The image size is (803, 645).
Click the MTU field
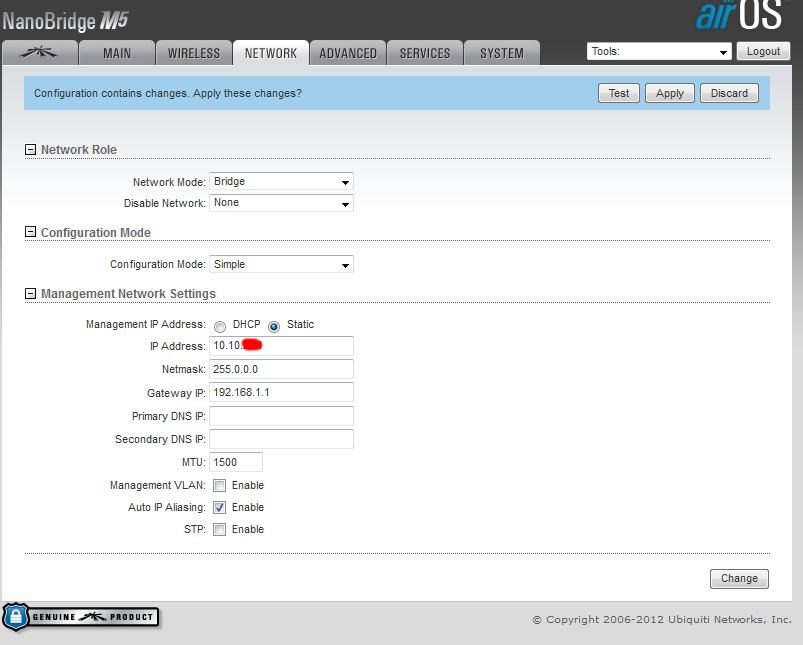[236, 462]
